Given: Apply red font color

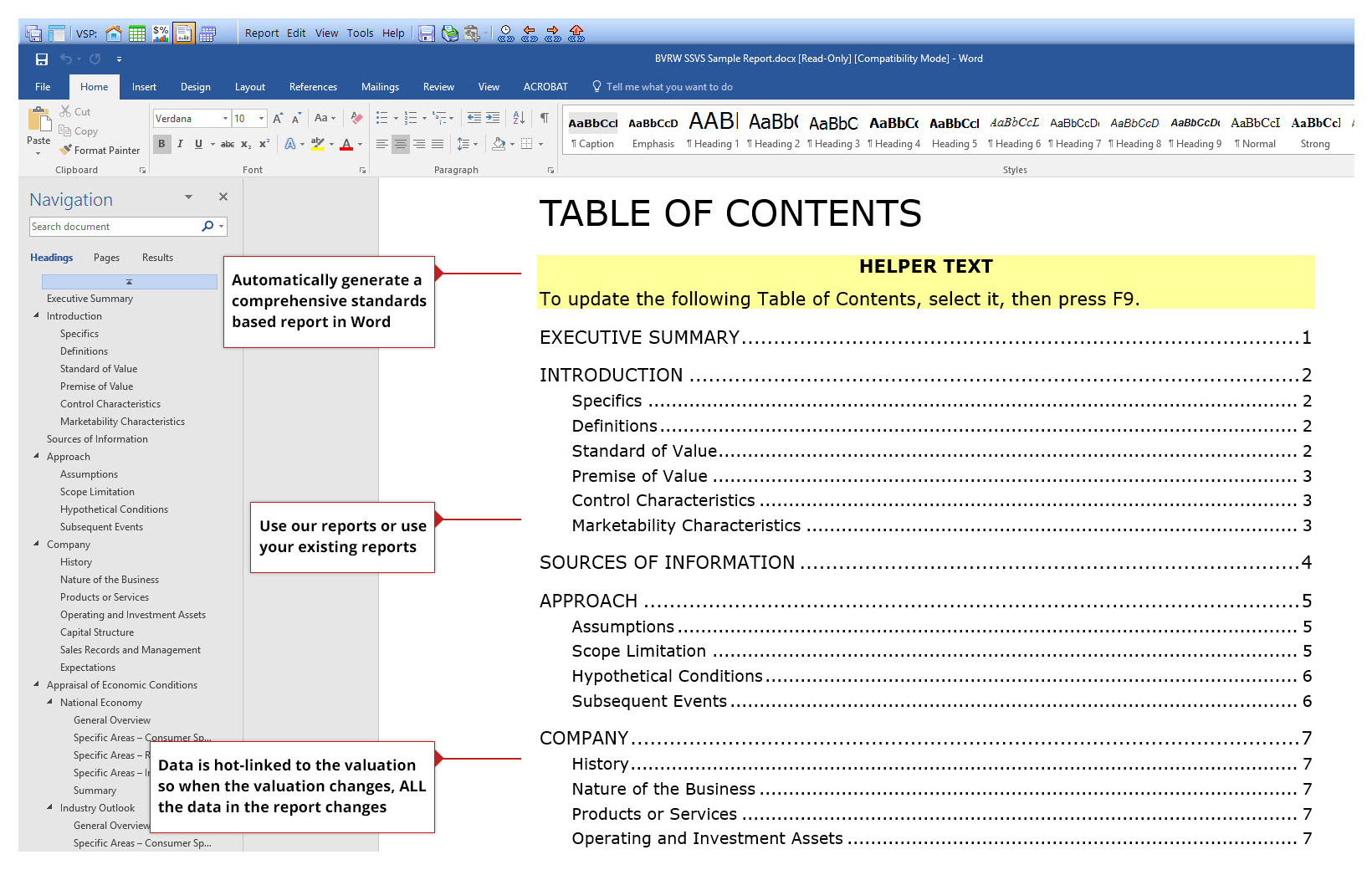Looking at the screenshot, I should click(346, 144).
